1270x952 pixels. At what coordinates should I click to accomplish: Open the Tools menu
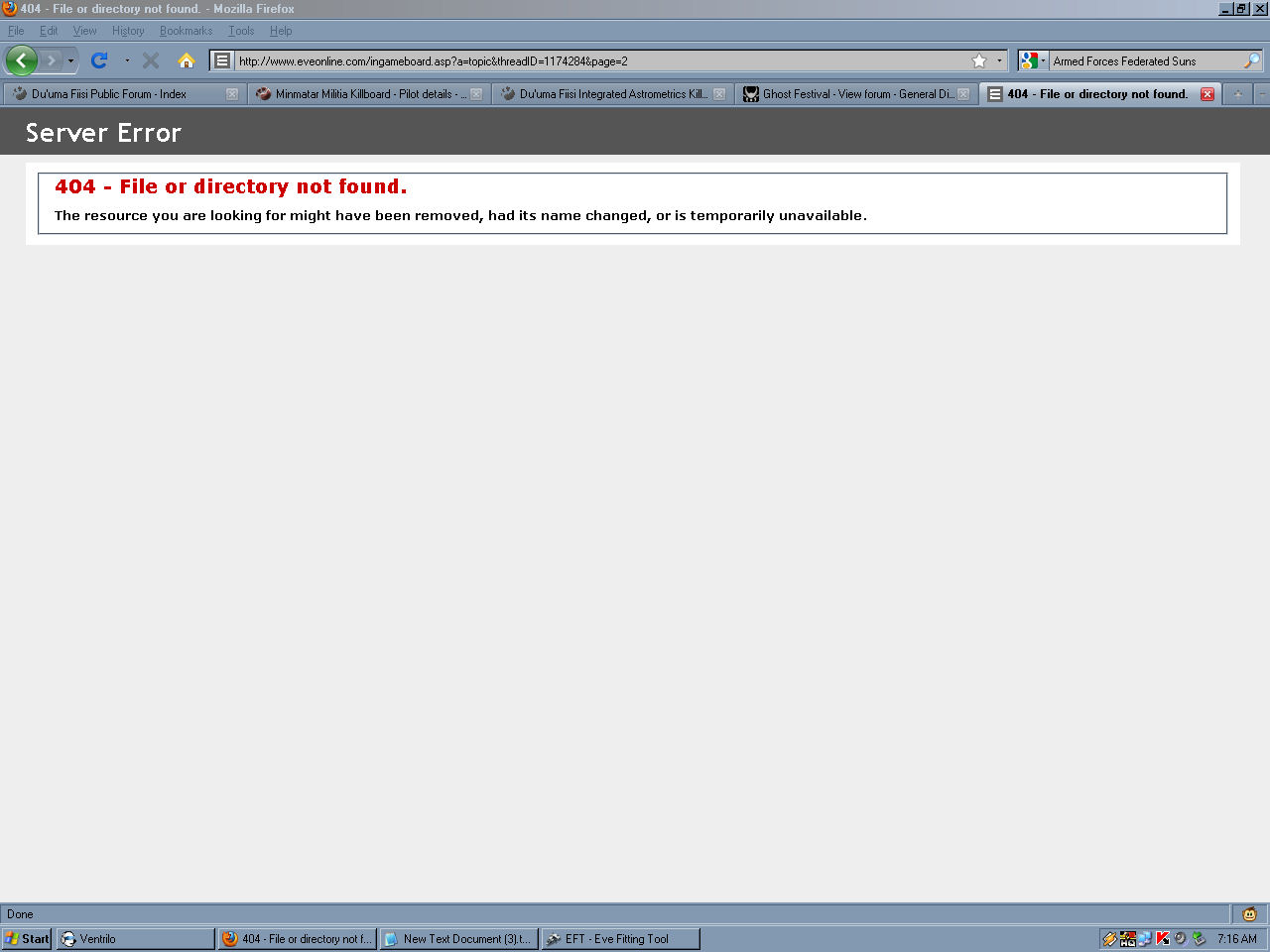pyautogui.click(x=241, y=31)
